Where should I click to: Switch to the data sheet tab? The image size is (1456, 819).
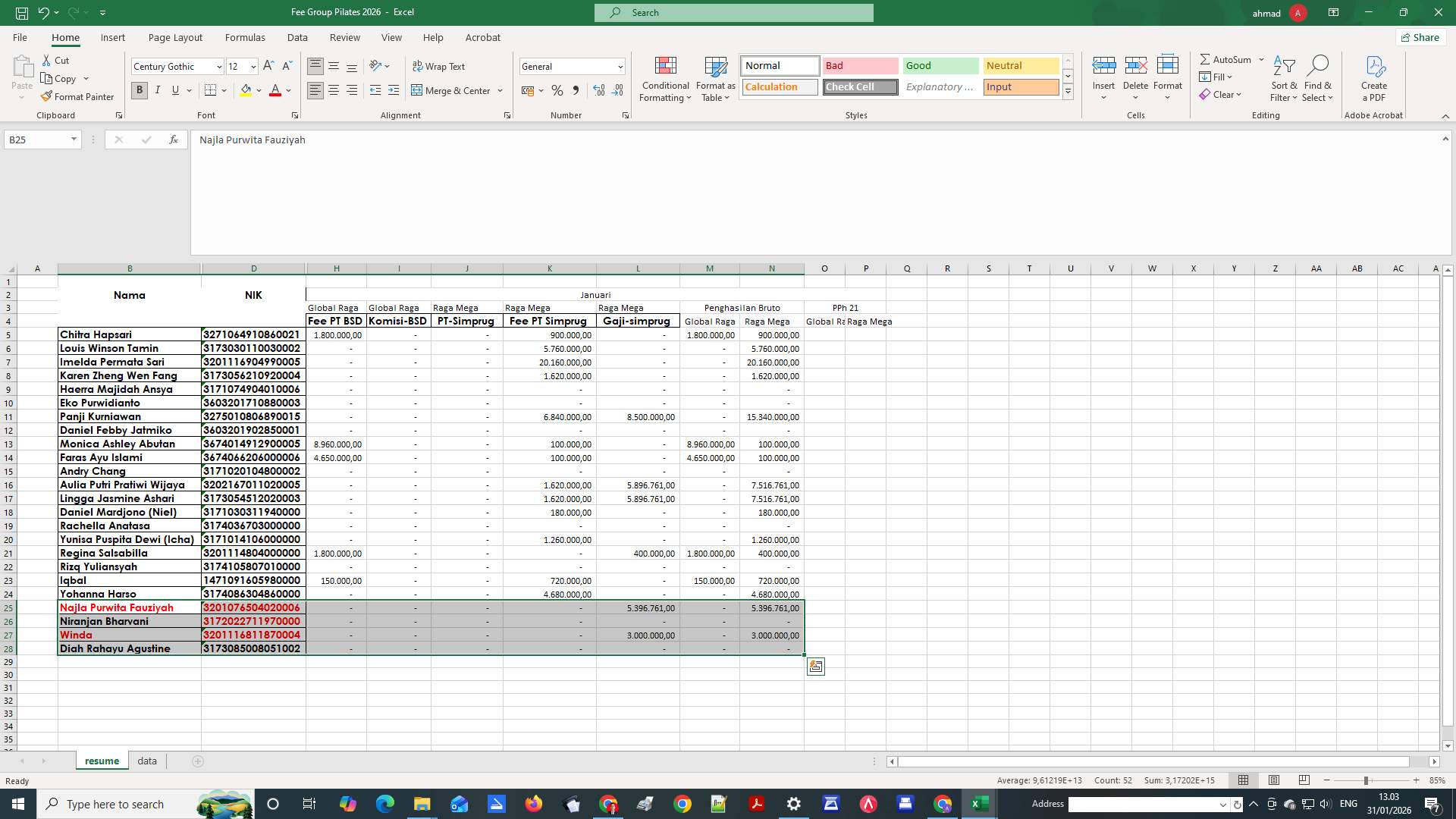tap(146, 761)
